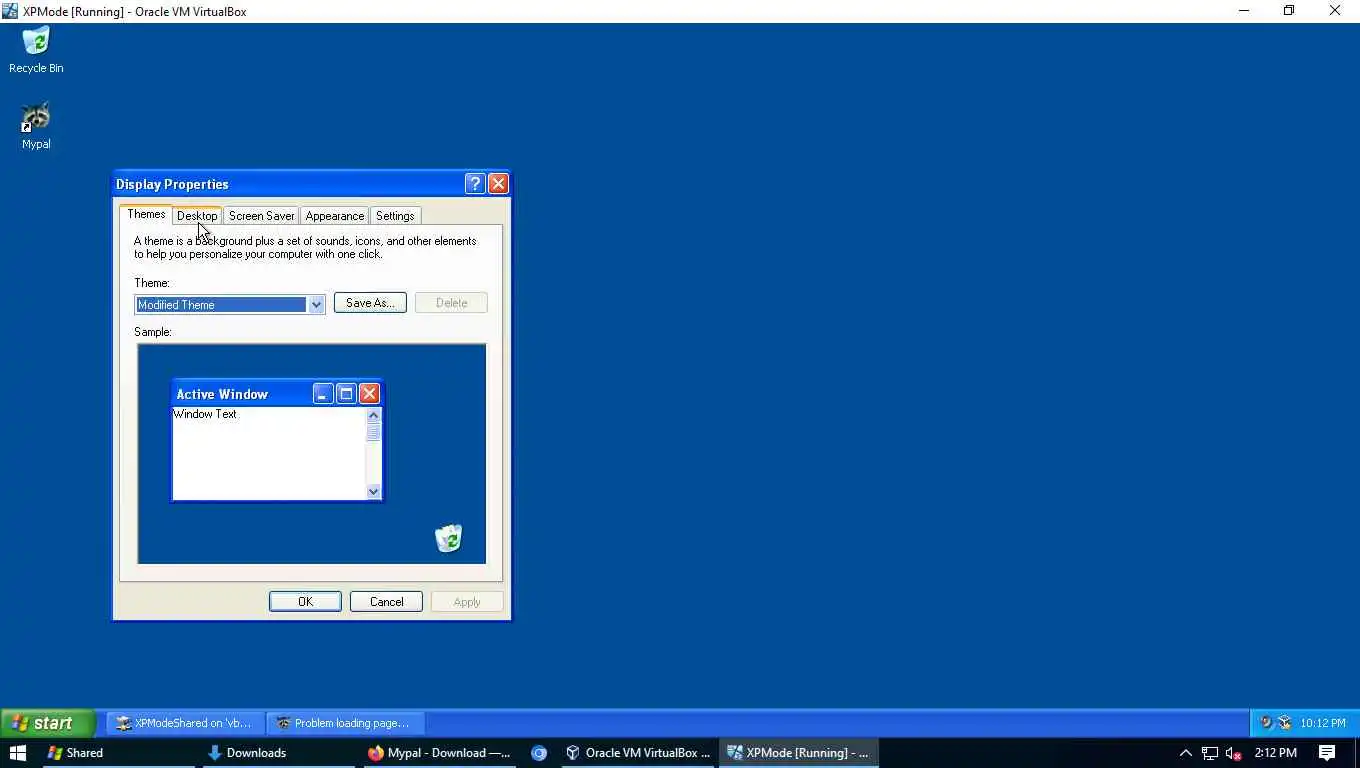This screenshot has height=768, width=1360.
Task: Click the security shield icon in XP tray
Action: coord(1266,723)
